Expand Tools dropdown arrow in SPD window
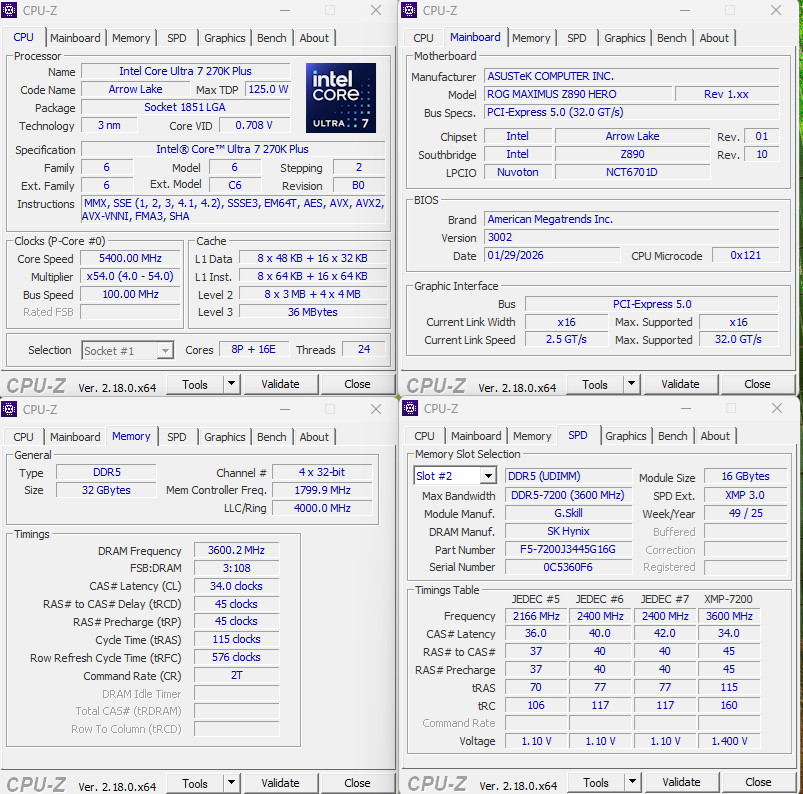803x794 pixels. [x=632, y=782]
